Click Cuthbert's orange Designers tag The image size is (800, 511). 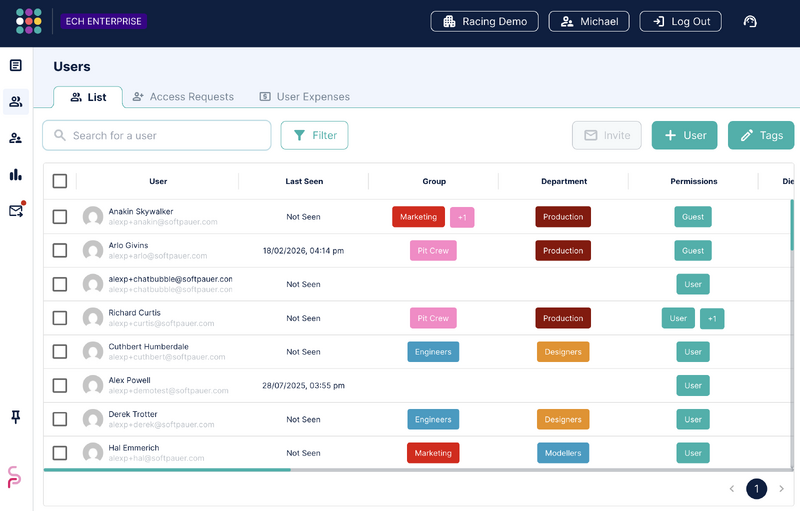pyautogui.click(x=563, y=351)
